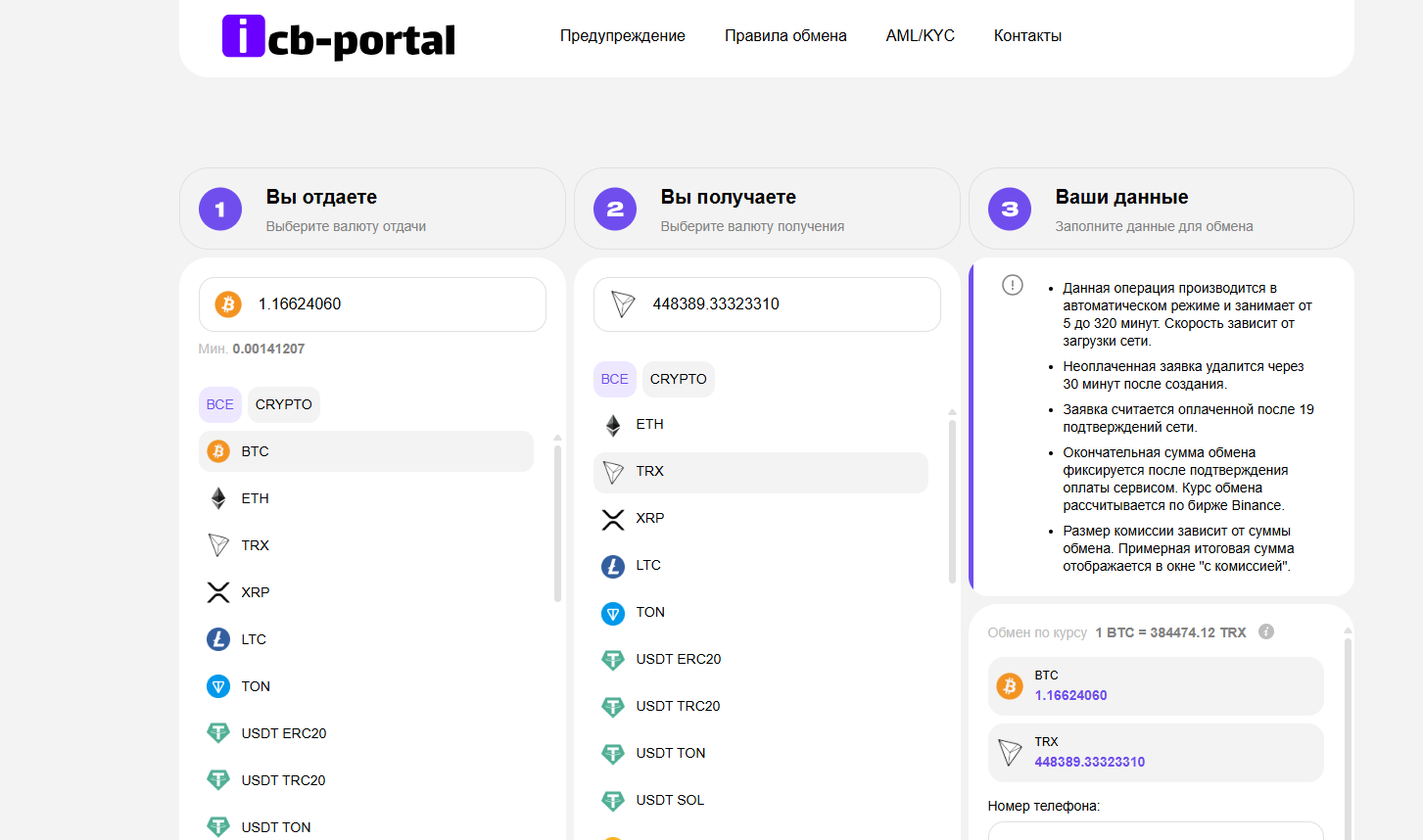Select the USDT SOL icon in receive list
This screenshot has width=1423, height=840.
point(613,800)
